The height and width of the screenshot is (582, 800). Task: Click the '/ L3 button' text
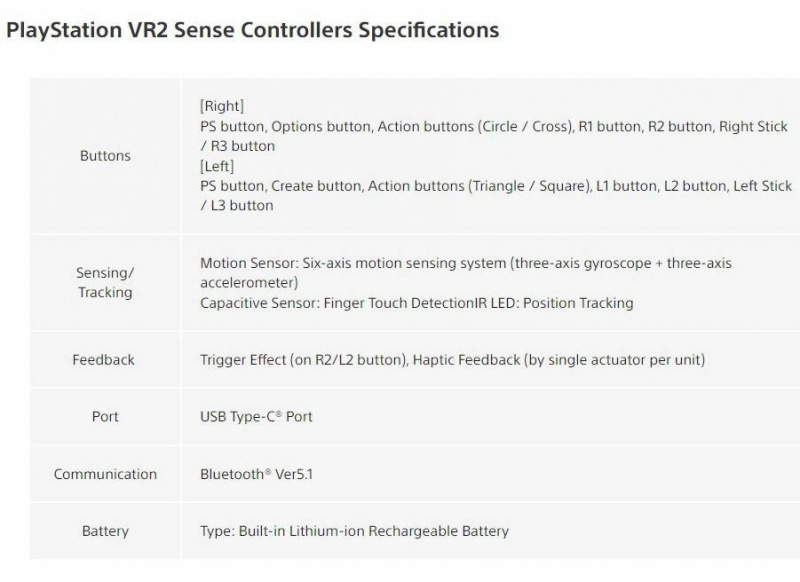pyautogui.click(x=236, y=205)
